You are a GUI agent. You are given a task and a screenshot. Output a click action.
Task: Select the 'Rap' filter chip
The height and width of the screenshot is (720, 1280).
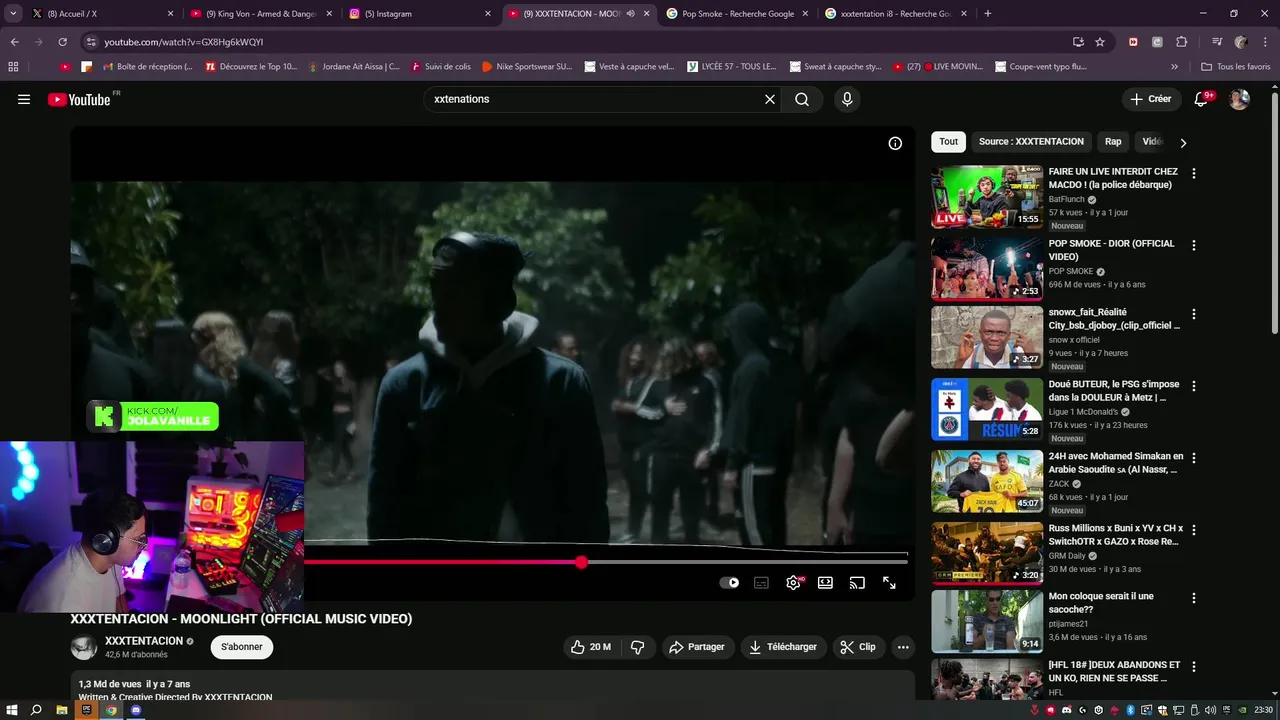click(x=1113, y=142)
